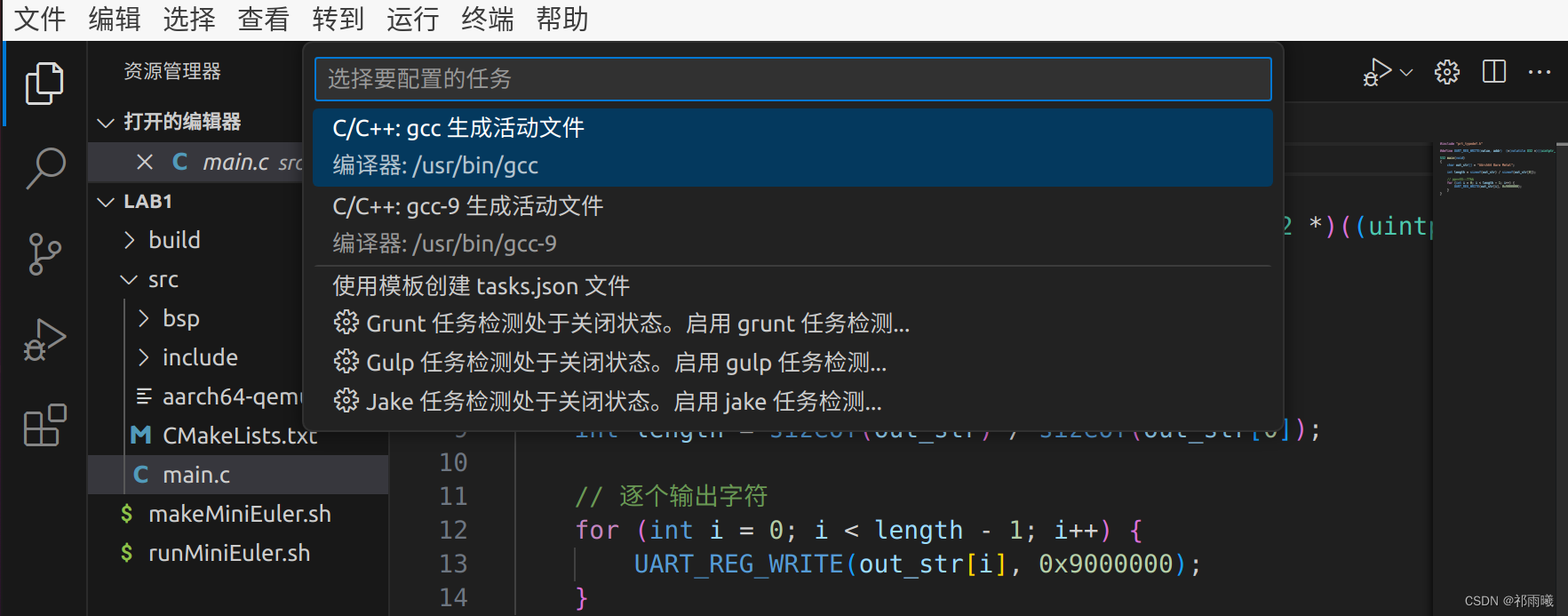Open the 运行 menu

(413, 19)
